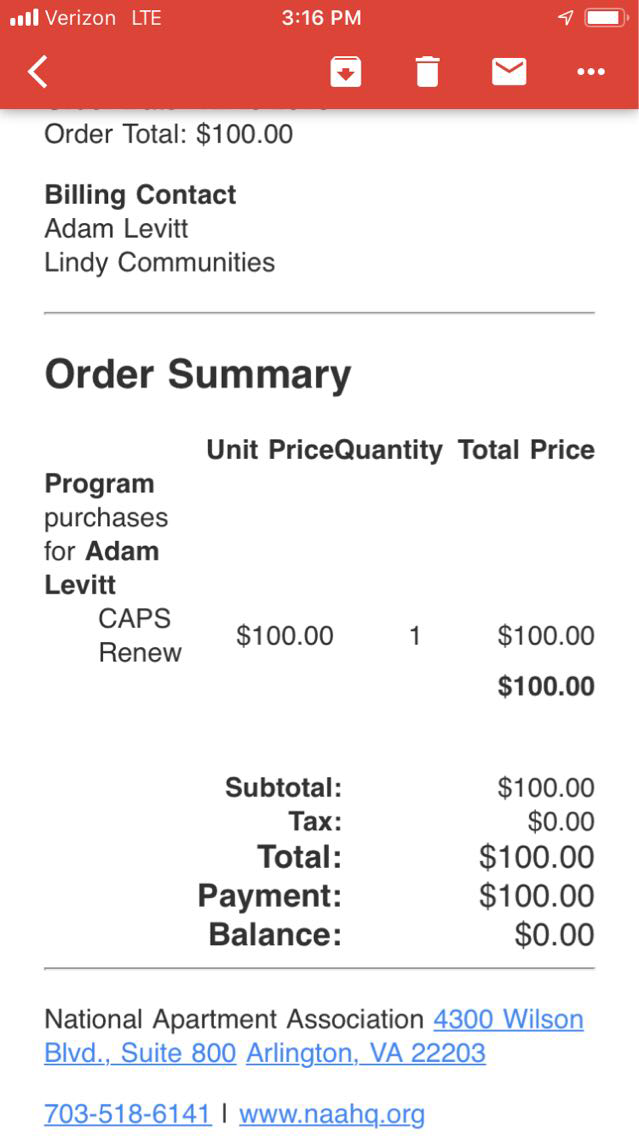Archive this email
Viewport: 639px width, 1136px height.
(345, 72)
